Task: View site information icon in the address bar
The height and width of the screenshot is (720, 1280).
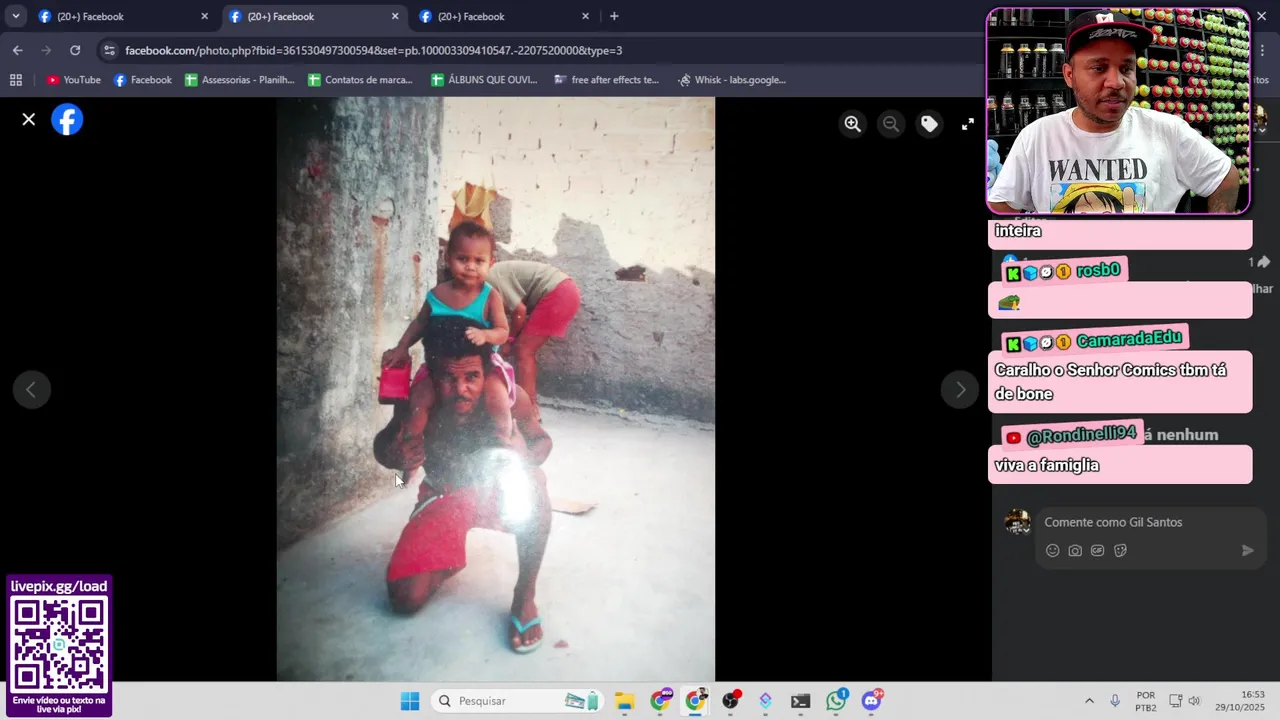Action: pyautogui.click(x=109, y=50)
